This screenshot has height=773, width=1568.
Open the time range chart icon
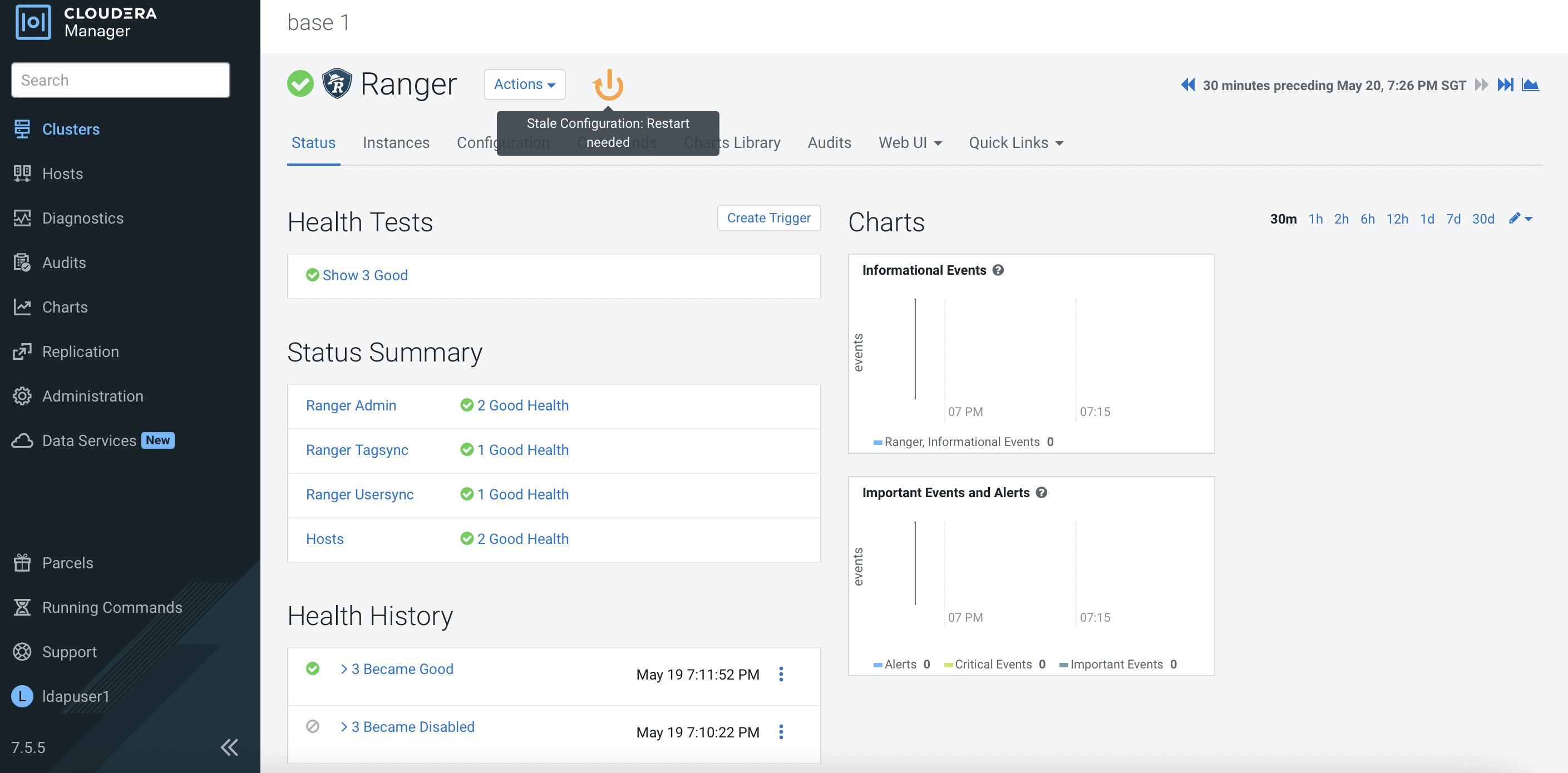(1530, 85)
